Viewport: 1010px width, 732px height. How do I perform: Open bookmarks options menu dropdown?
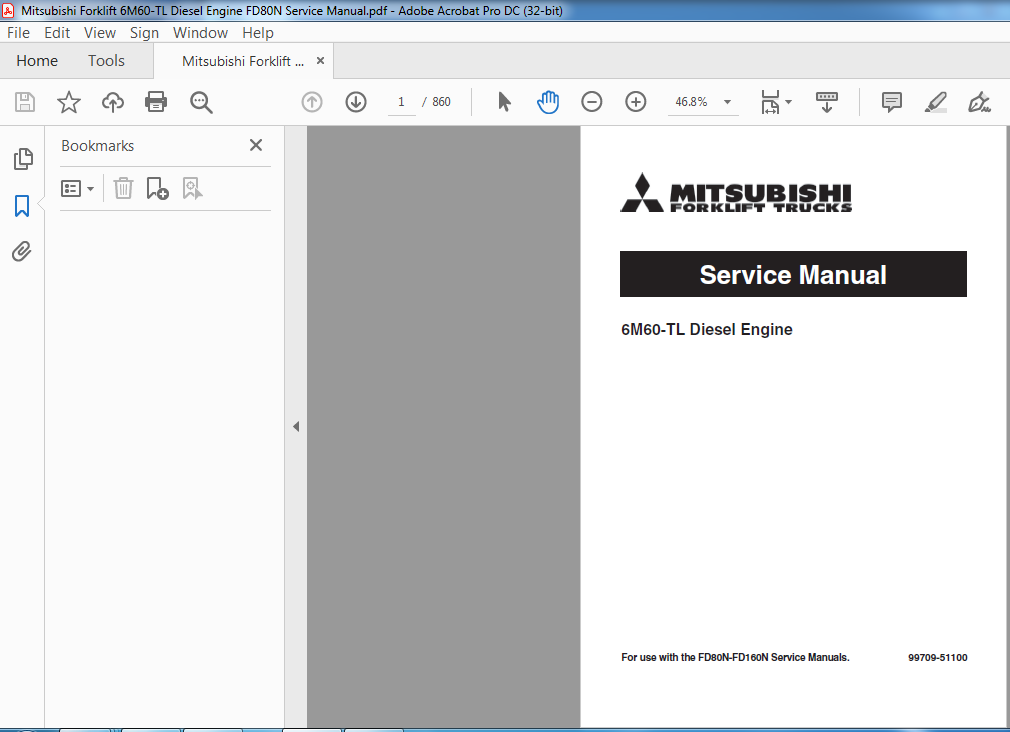pyautogui.click(x=77, y=189)
